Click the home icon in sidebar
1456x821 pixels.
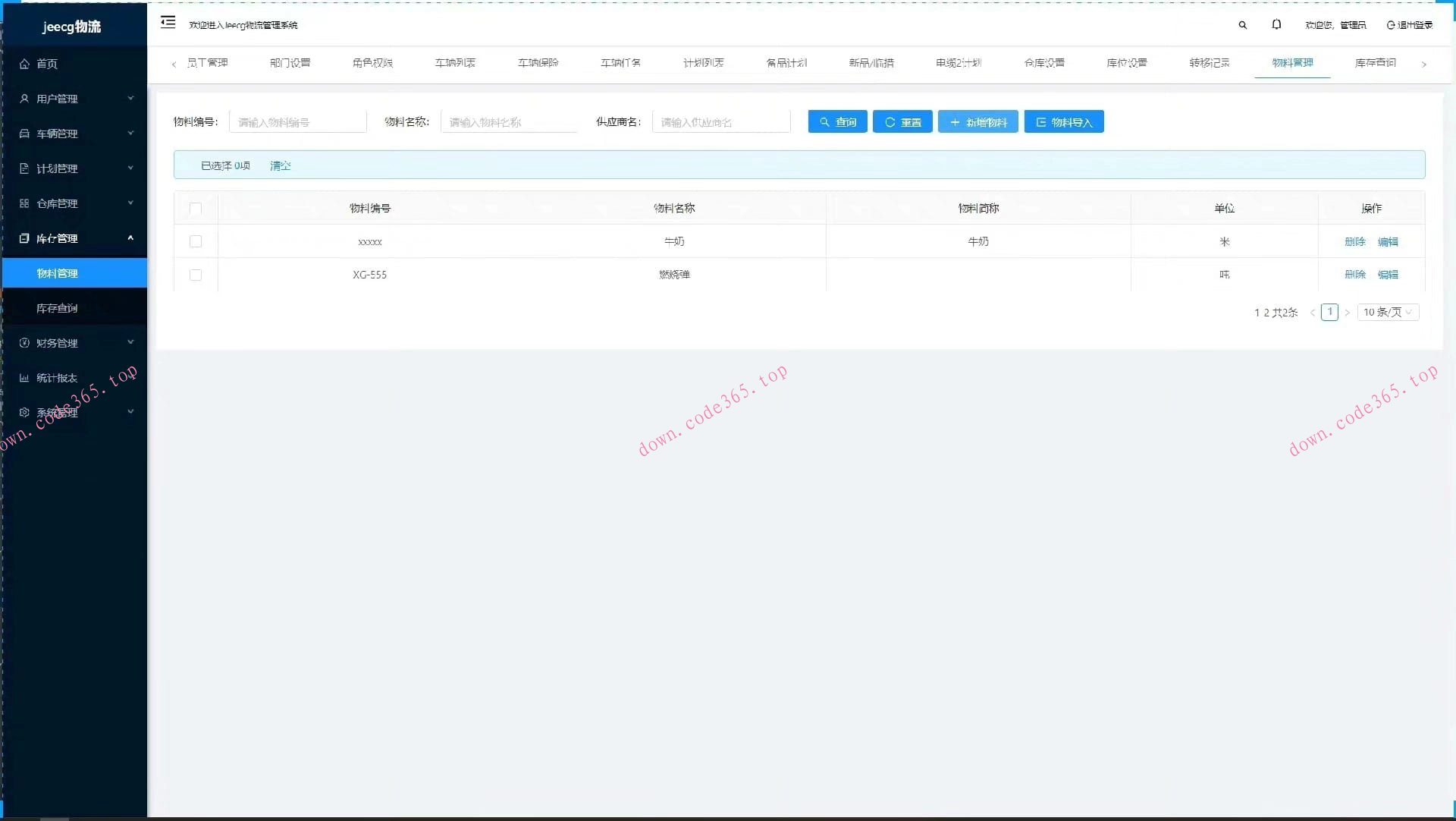(24, 64)
